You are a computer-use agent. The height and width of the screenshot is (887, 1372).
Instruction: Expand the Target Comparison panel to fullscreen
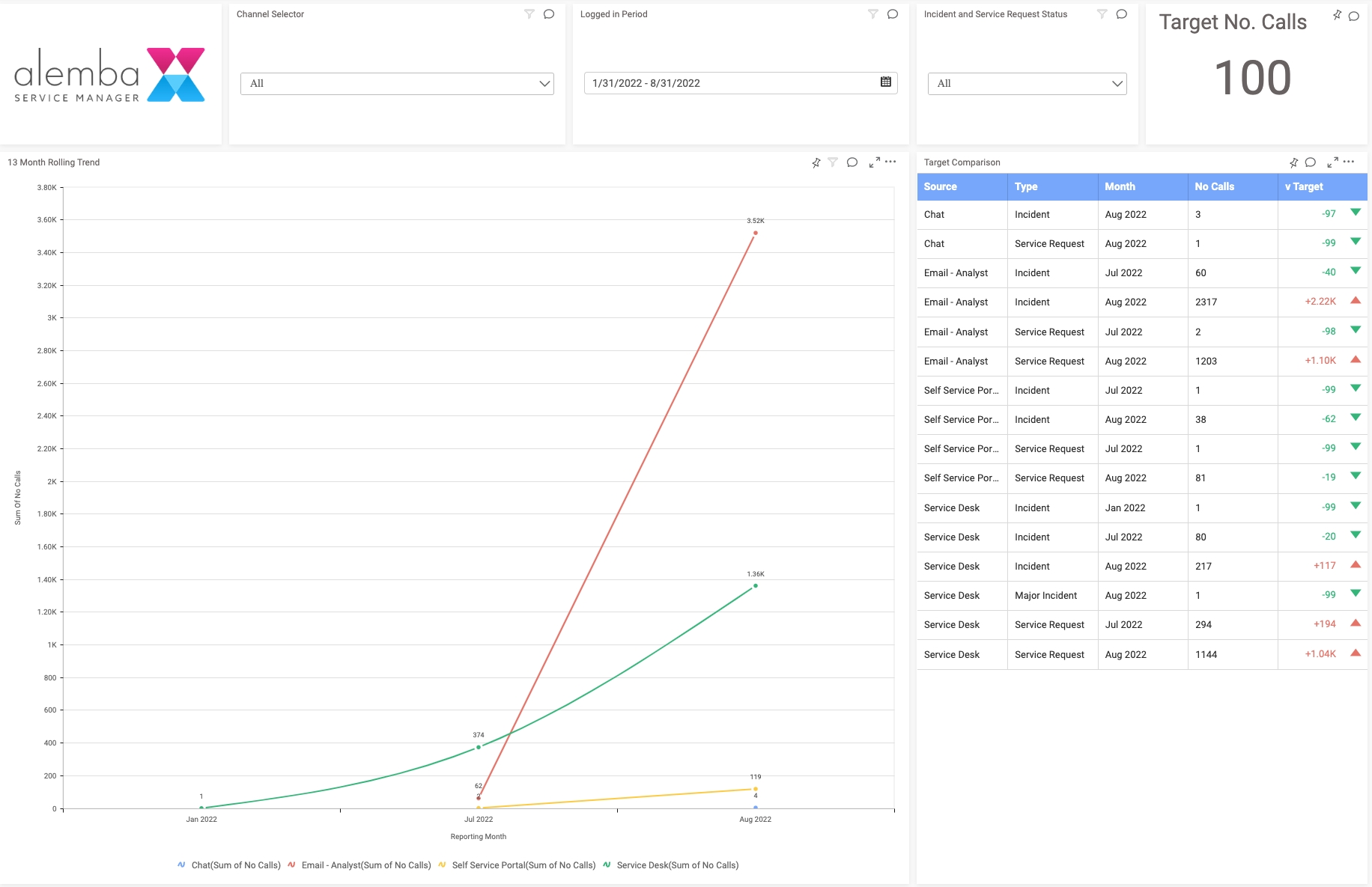pyautogui.click(x=1332, y=162)
